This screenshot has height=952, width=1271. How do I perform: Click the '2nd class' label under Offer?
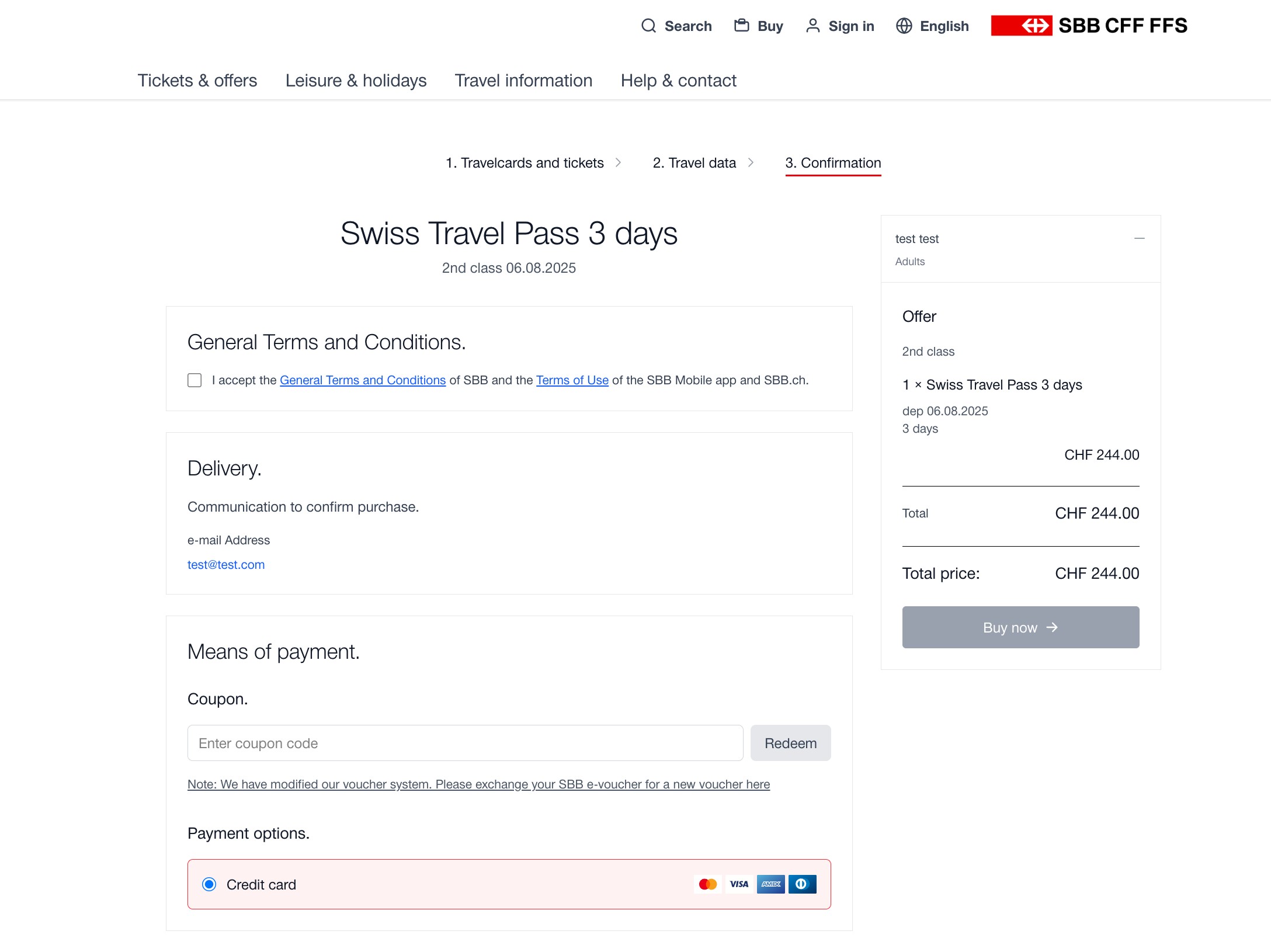928,352
